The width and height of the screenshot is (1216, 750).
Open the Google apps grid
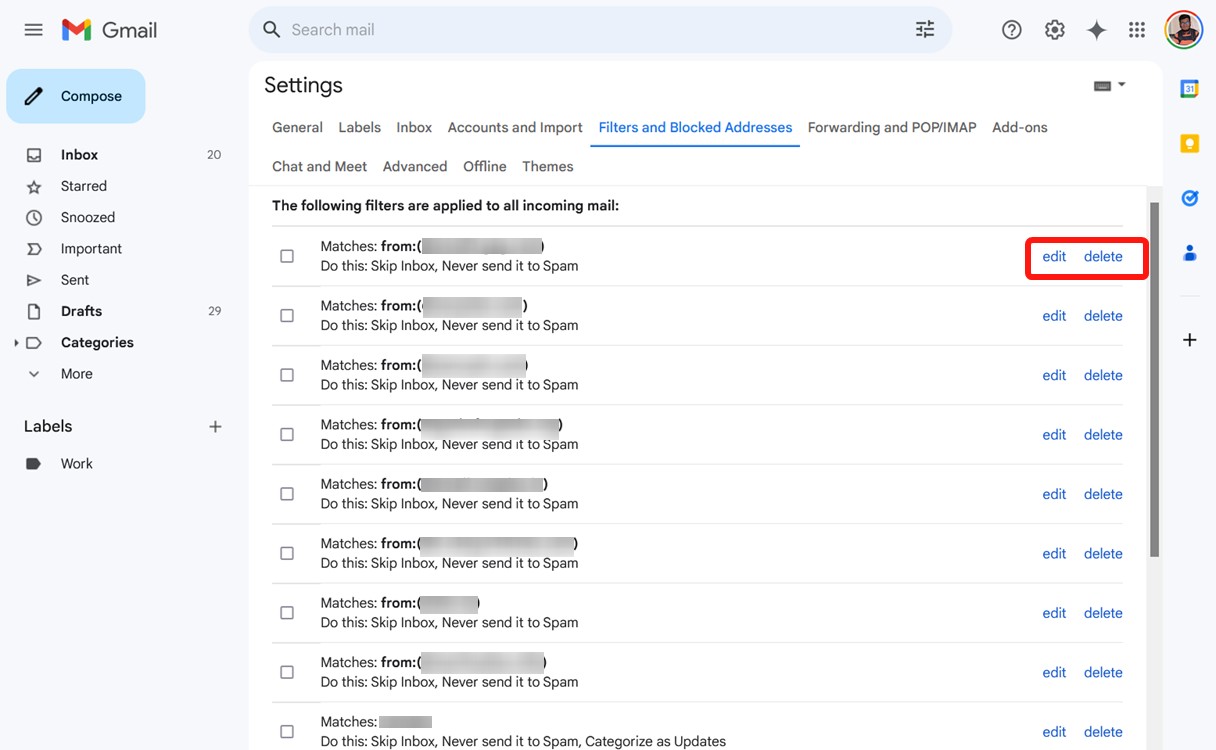tap(1136, 29)
